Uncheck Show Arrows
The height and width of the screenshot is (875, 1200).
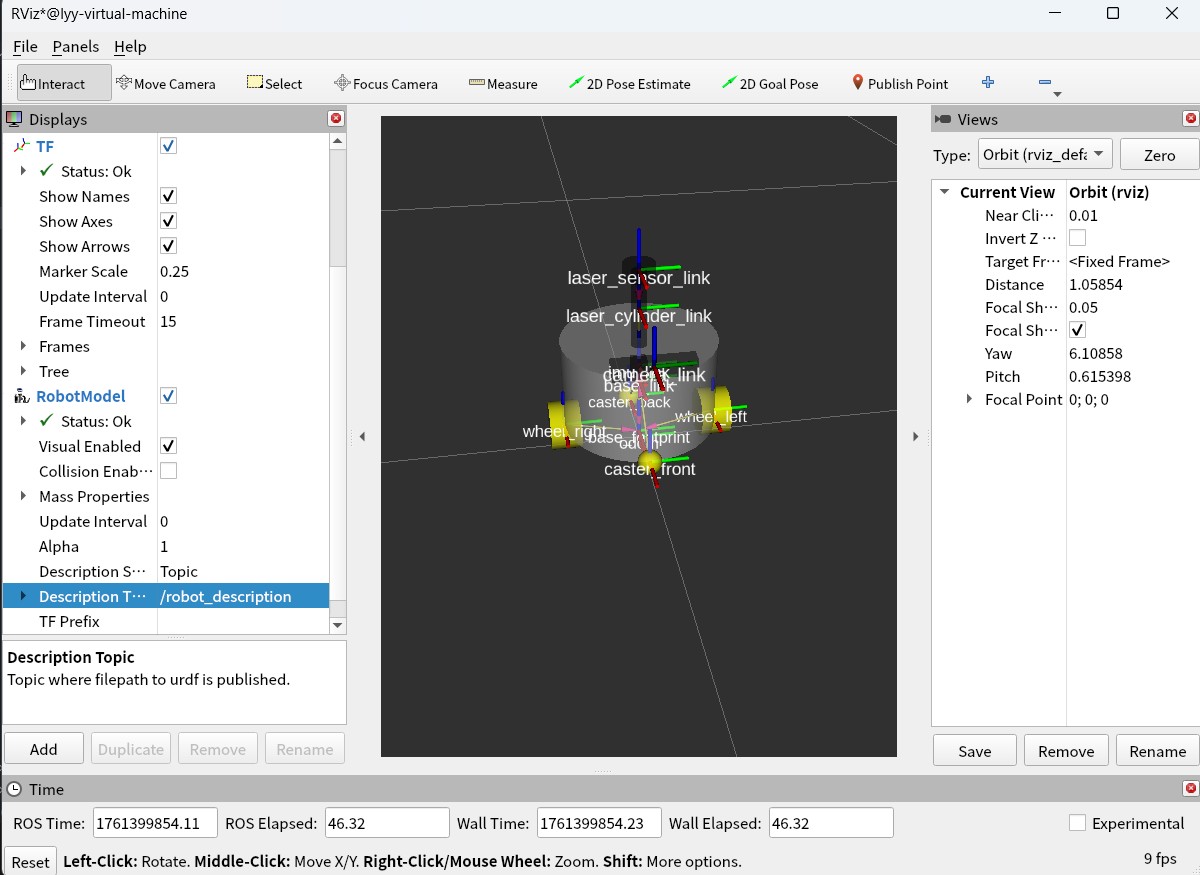coord(168,246)
